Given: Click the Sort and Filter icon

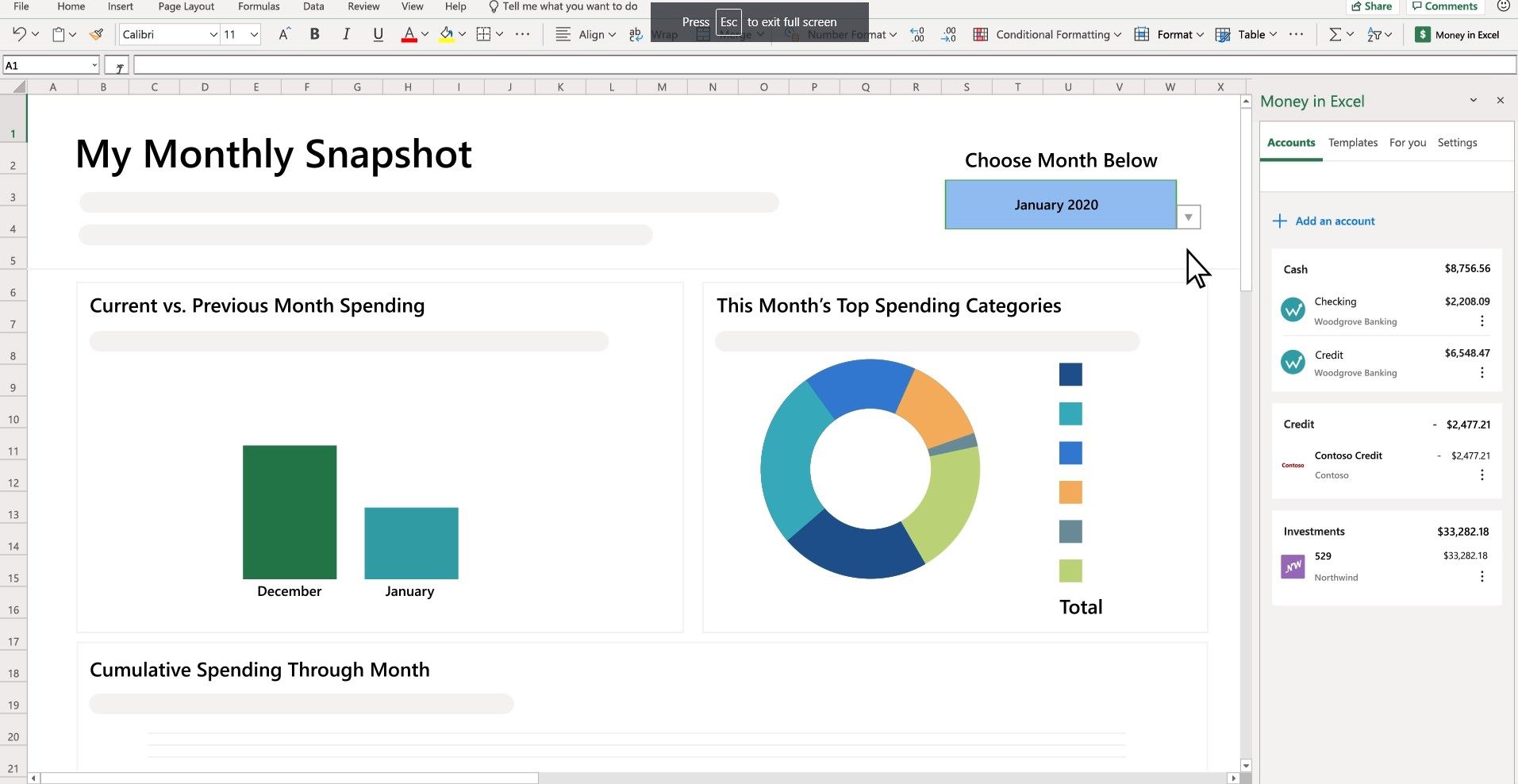Looking at the screenshot, I should [1374, 34].
